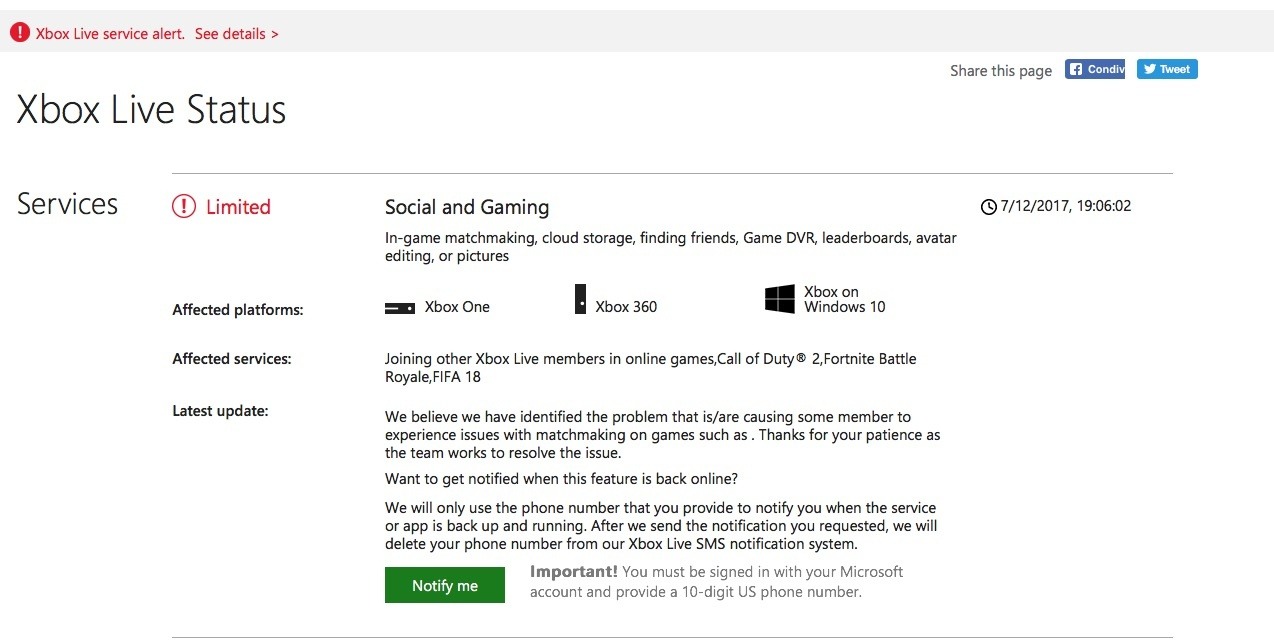This screenshot has height=643, width=1274.
Task: Share page via Facebook Condividi button
Action: (1095, 69)
